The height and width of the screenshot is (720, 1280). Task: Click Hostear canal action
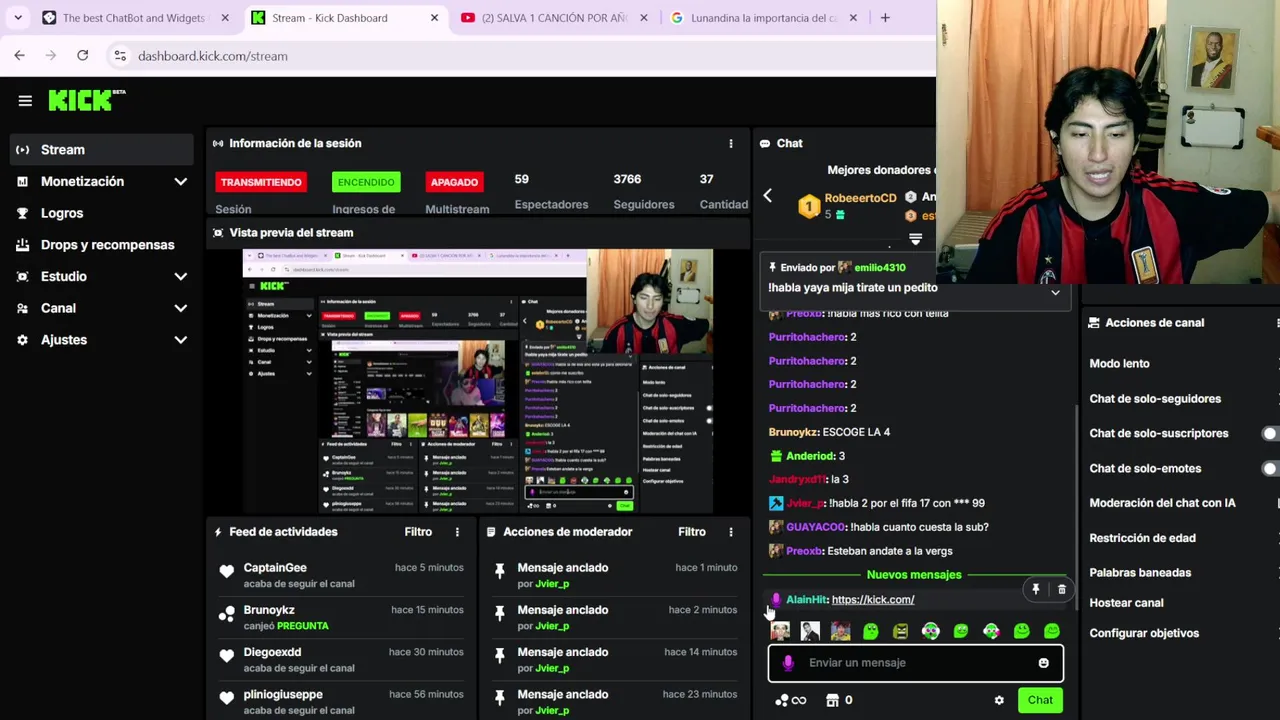pyautogui.click(x=1126, y=603)
